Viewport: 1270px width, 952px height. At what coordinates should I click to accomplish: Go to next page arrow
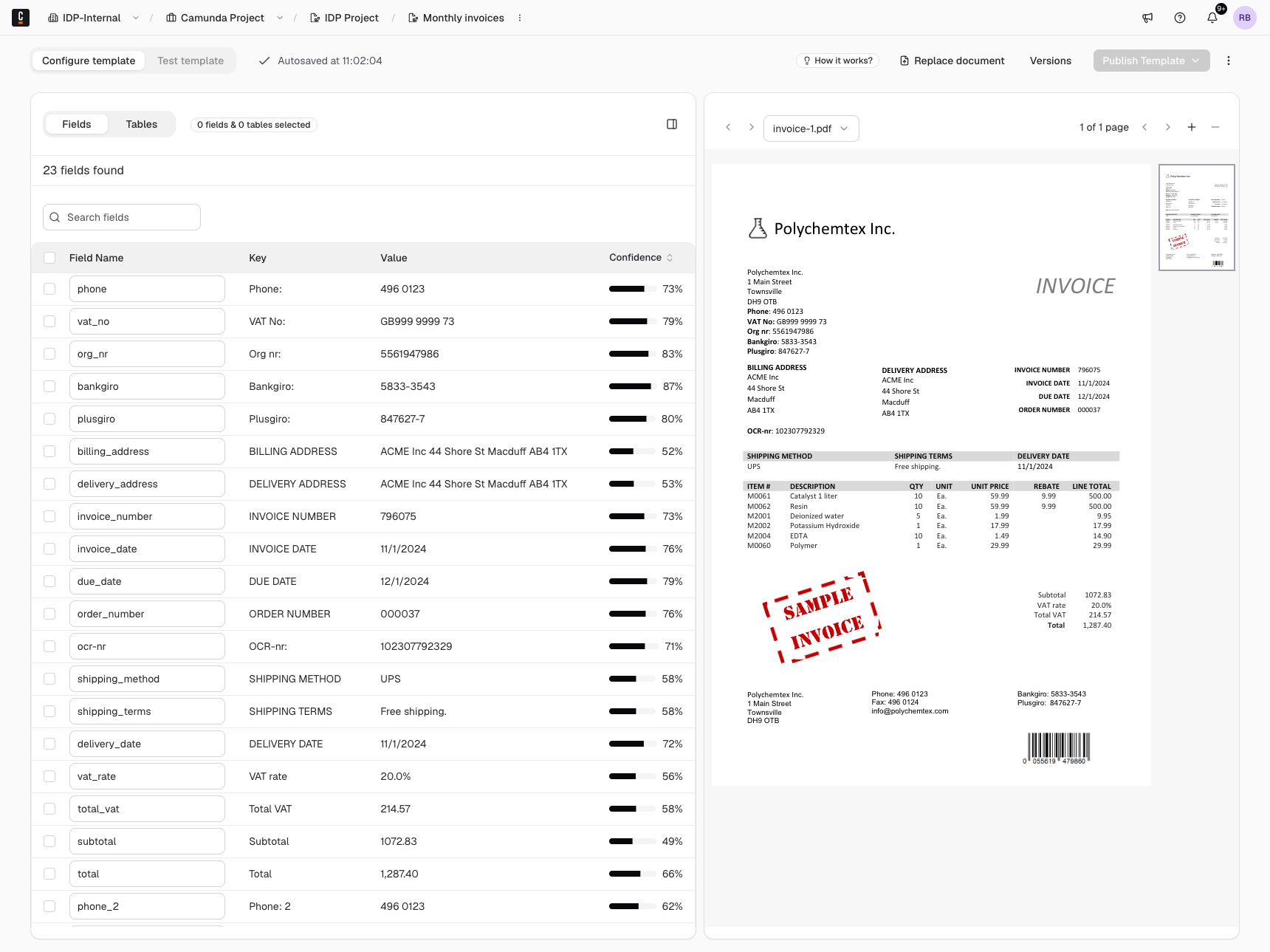pyautogui.click(x=1168, y=127)
